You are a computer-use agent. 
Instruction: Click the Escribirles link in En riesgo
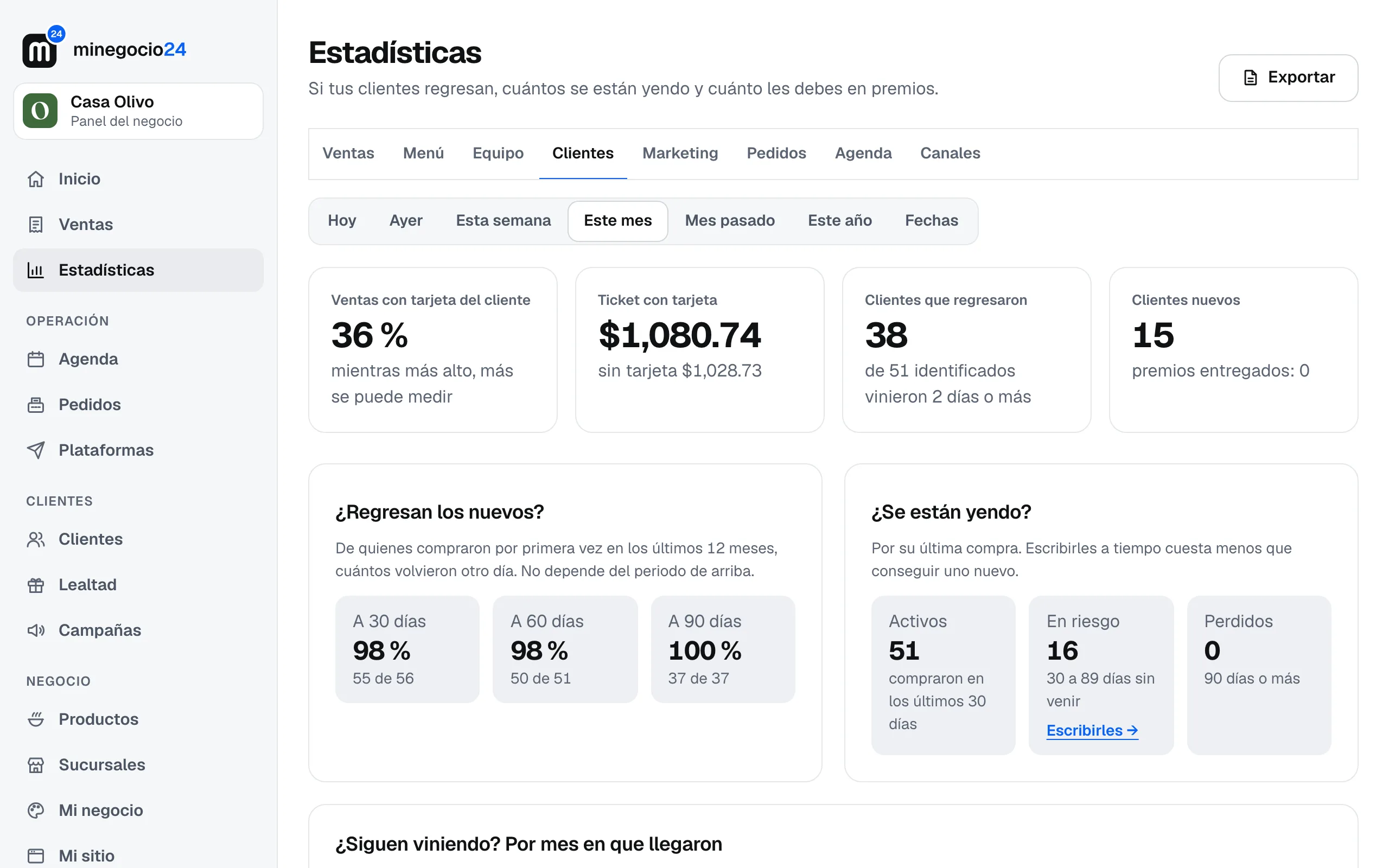1092,730
